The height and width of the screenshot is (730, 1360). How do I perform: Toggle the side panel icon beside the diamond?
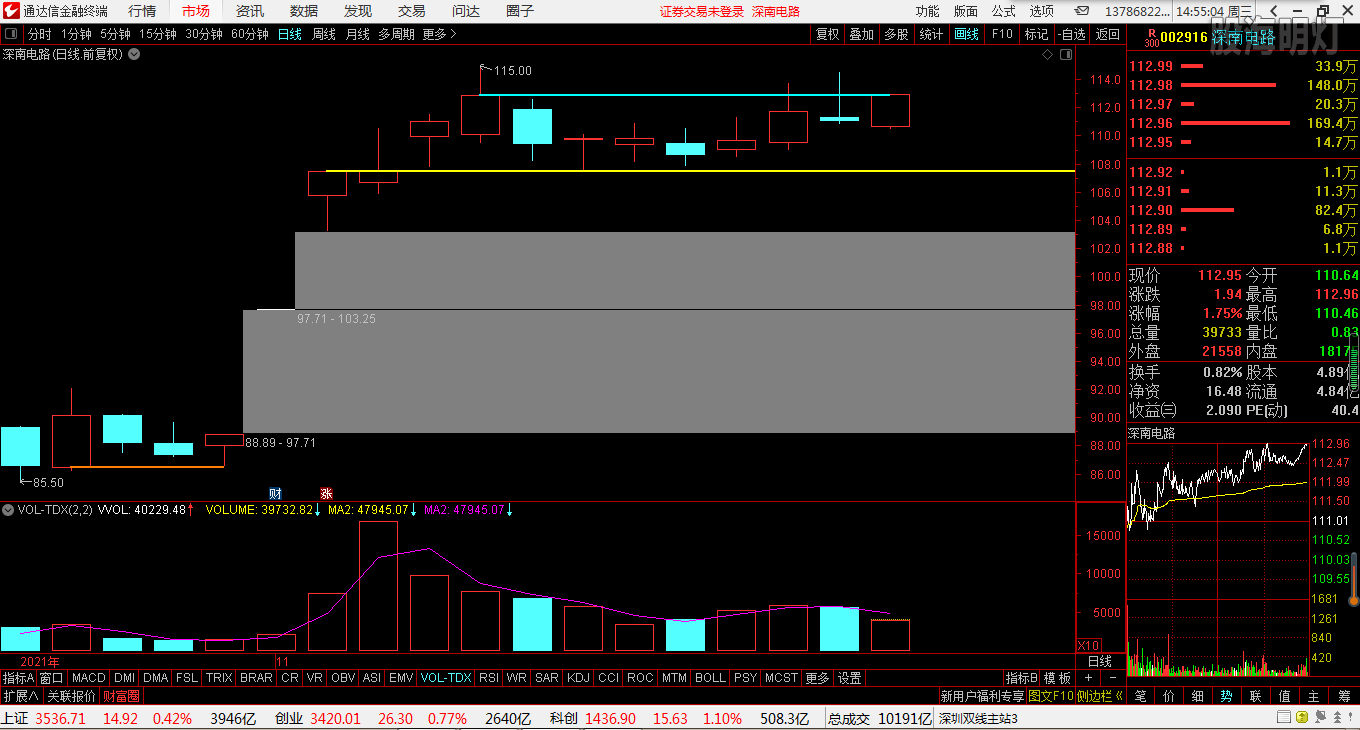1066,54
